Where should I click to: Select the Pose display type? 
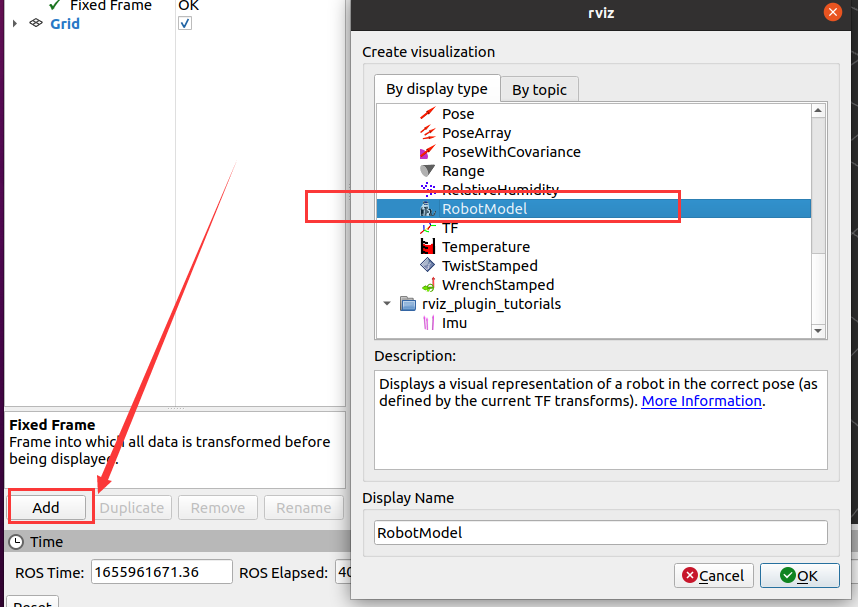pos(458,114)
